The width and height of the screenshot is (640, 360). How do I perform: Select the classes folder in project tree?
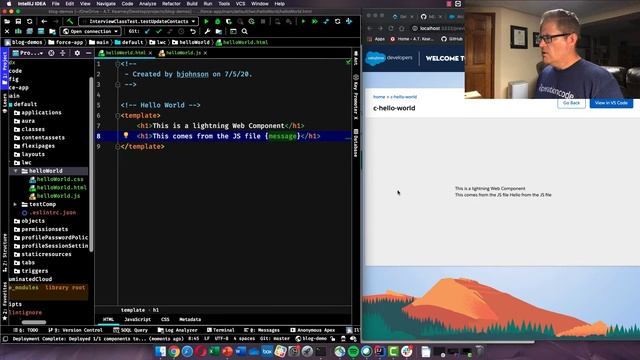click(29, 129)
